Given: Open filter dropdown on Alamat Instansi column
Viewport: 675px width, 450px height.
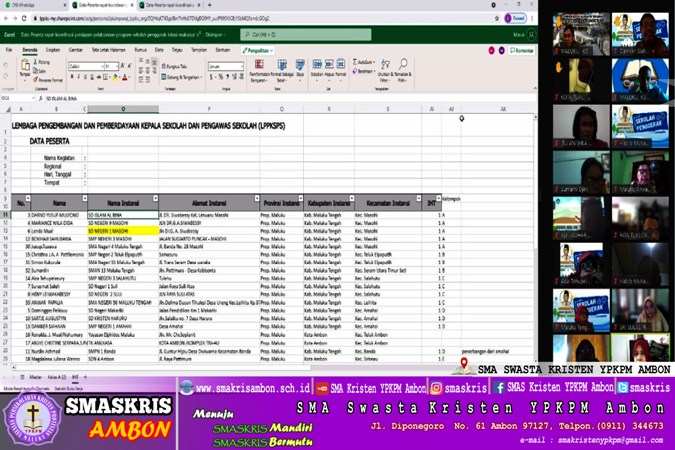Looking at the screenshot, I should pyautogui.click(x=257, y=198).
